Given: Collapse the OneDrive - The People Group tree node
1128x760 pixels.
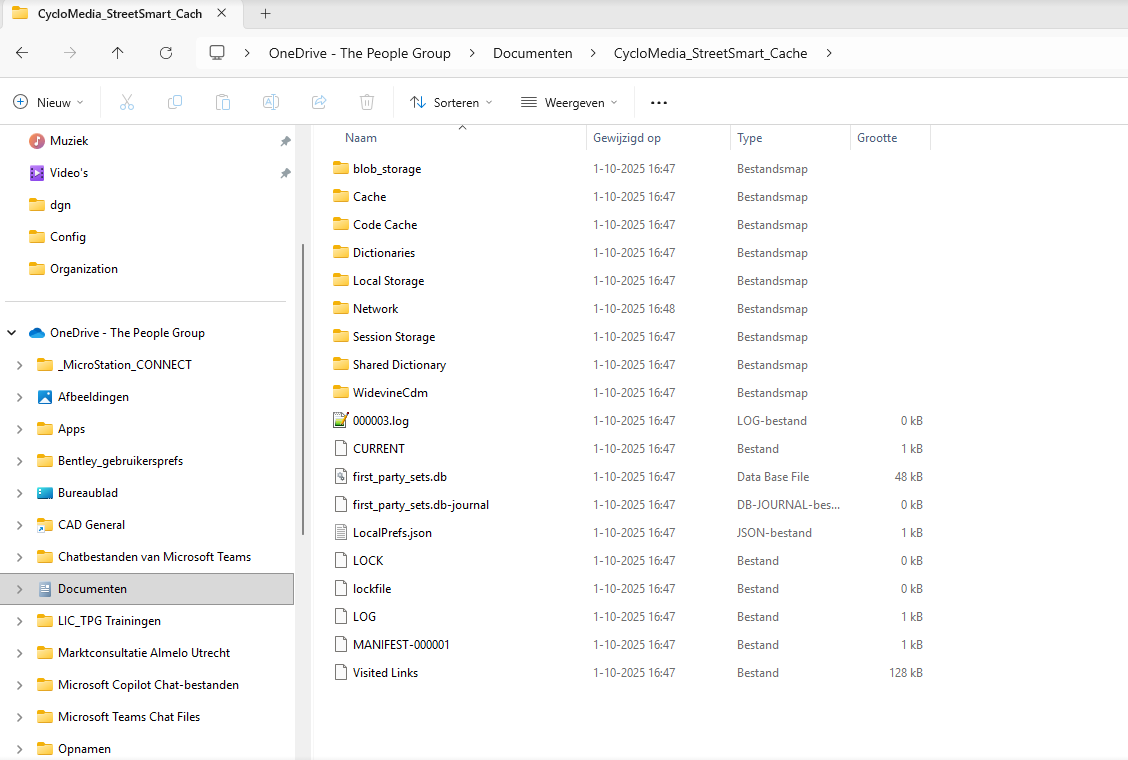Looking at the screenshot, I should [x=12, y=332].
